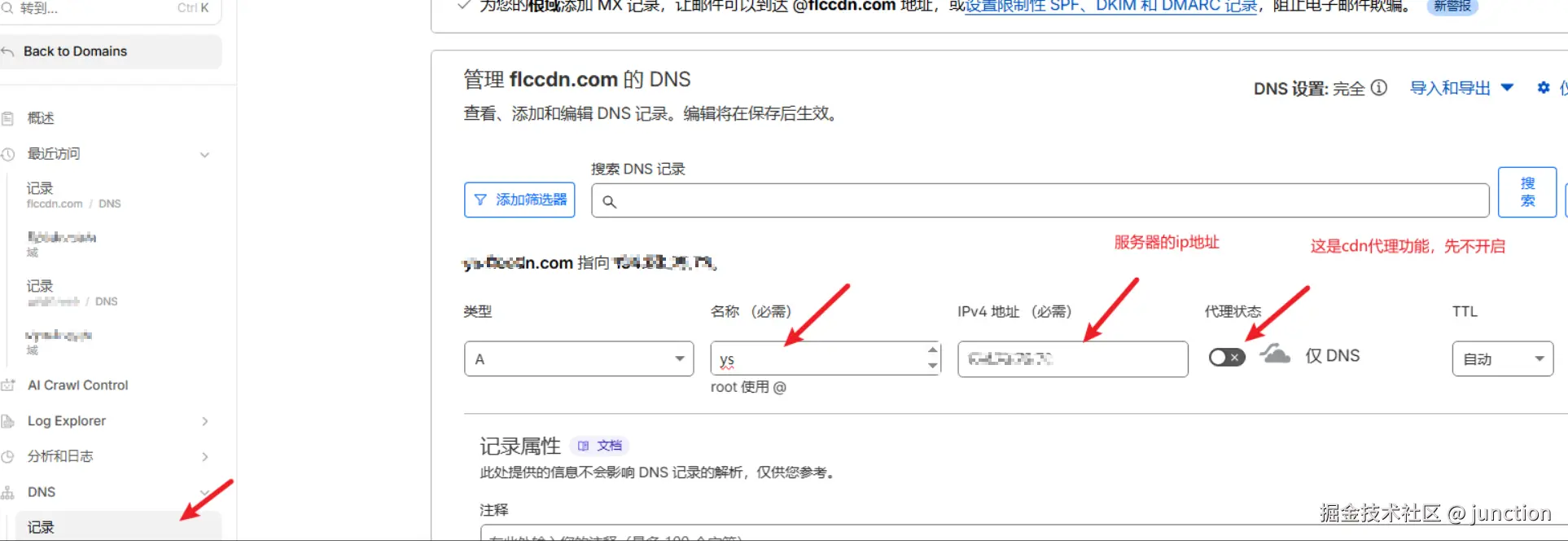
Task: Click the back arrow icon in Back to Domains
Action: [7, 51]
